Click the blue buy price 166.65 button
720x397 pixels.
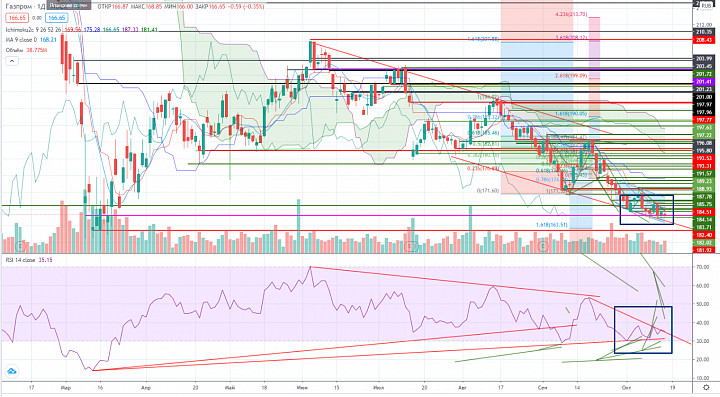[x=56, y=18]
